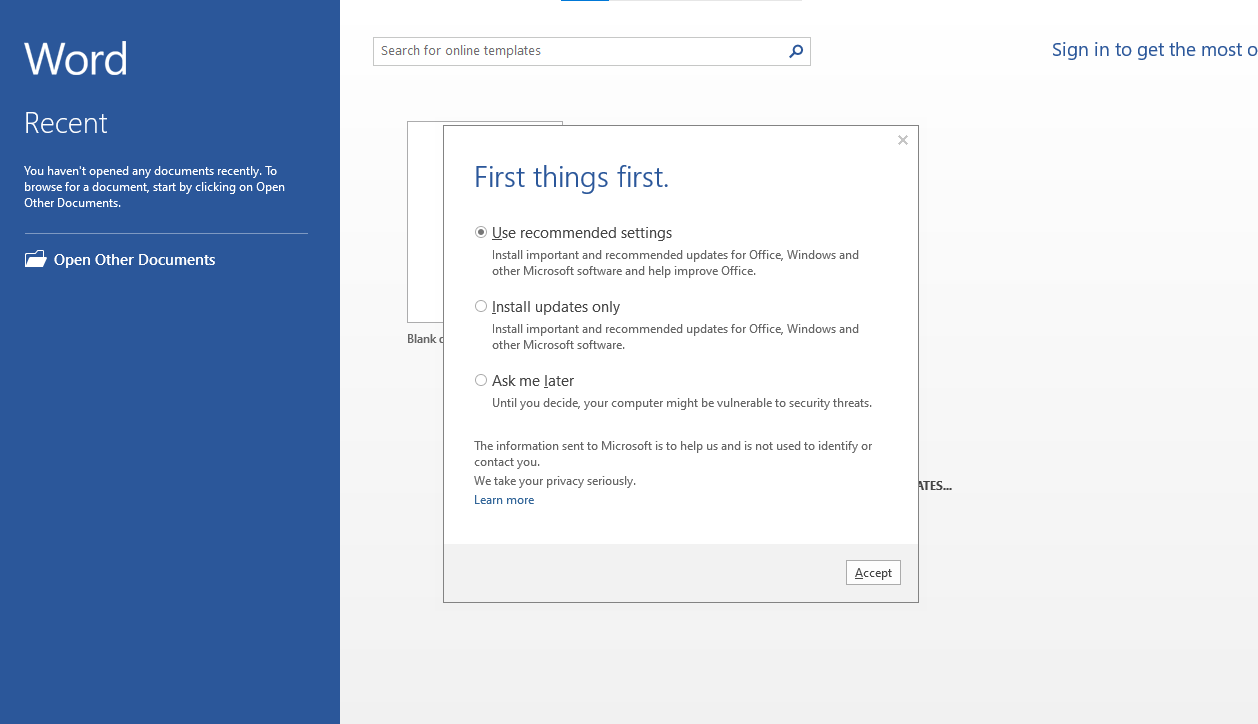
Task: Click text about vulnerable to security threats
Action: tap(682, 403)
